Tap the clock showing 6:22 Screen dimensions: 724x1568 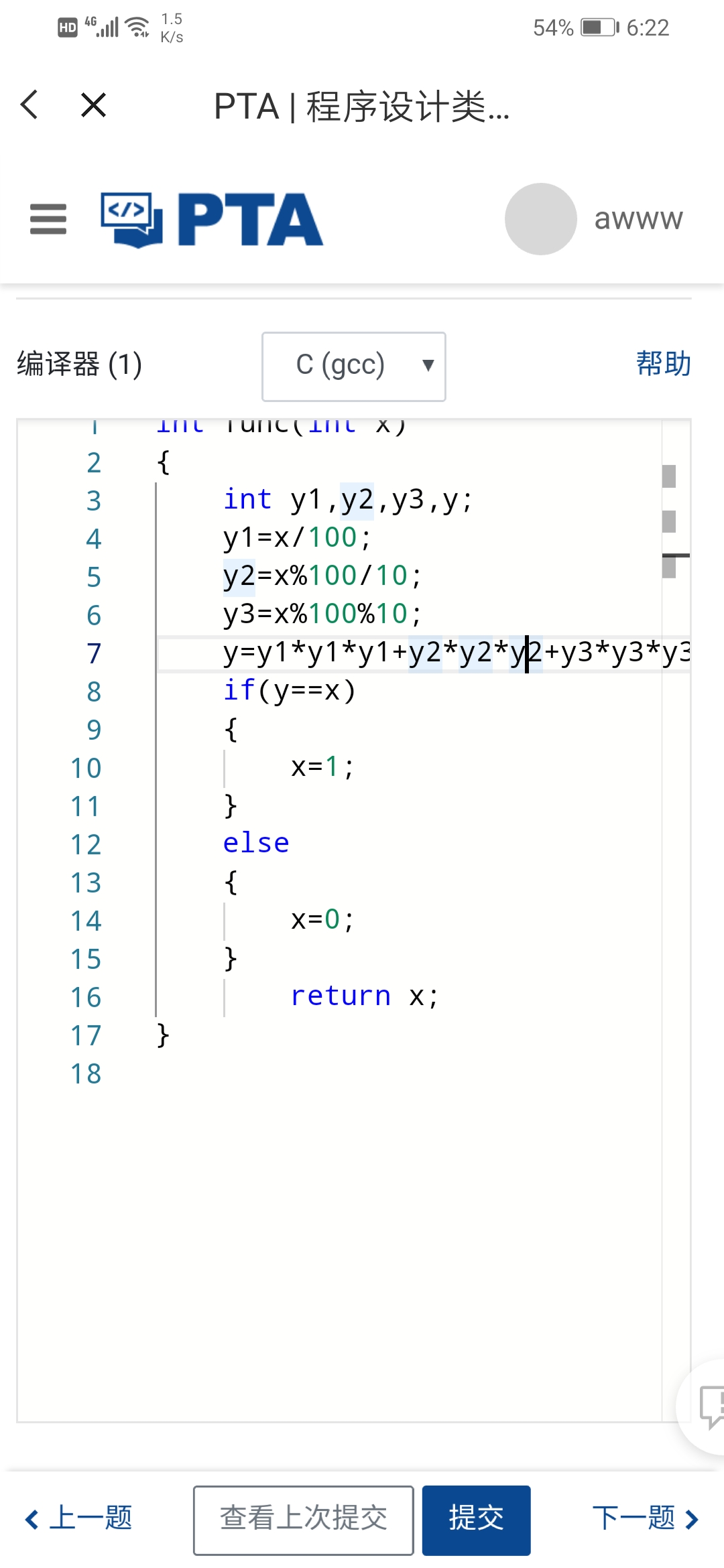pyautogui.click(x=648, y=27)
